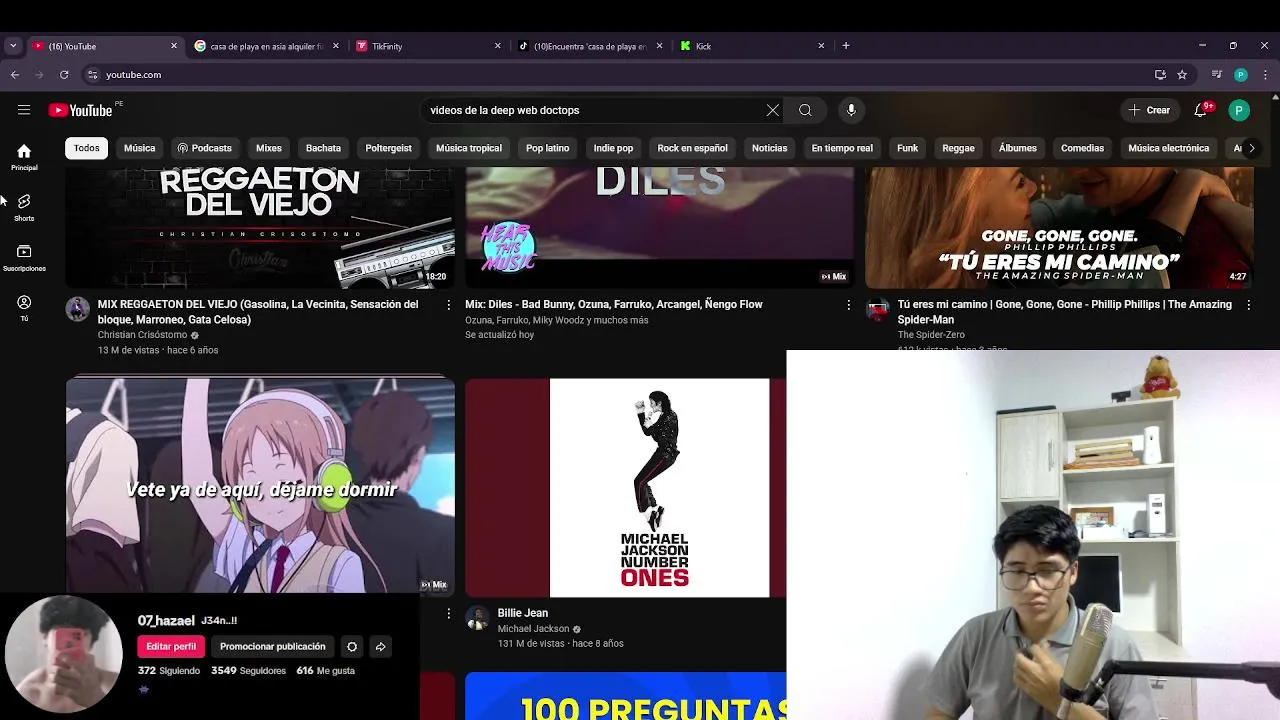Open the Billie Jean video title
This screenshot has width=1280, height=720.
click(523, 613)
